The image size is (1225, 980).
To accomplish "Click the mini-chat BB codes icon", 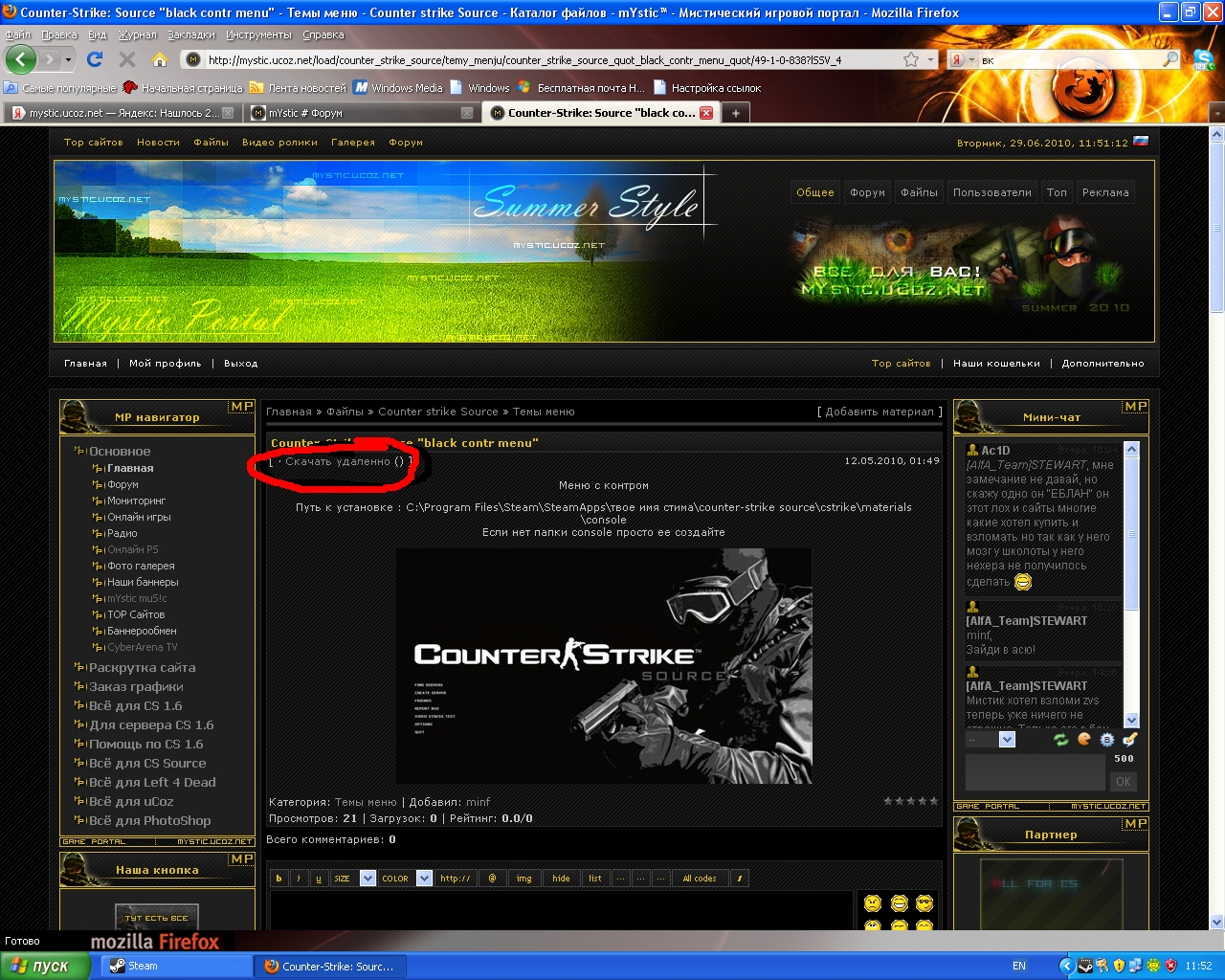I will tap(1107, 739).
